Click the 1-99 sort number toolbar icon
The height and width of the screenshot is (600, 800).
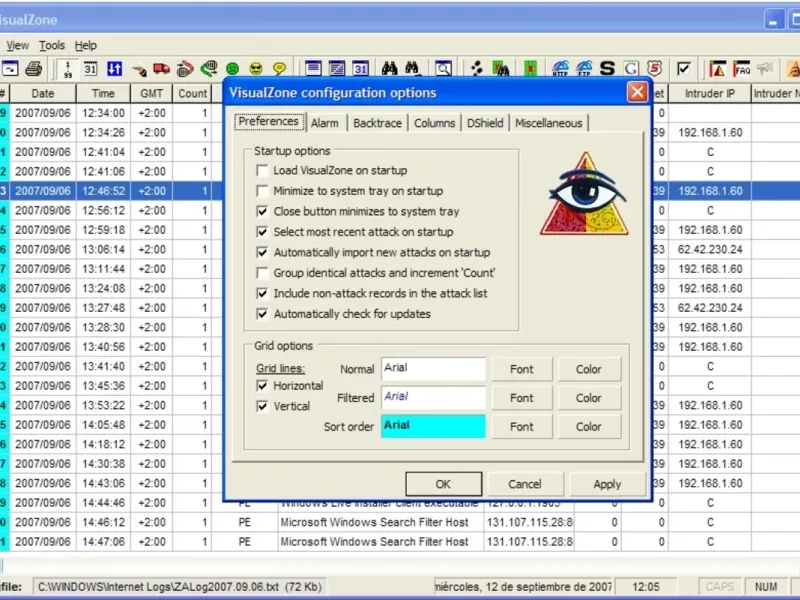(68, 68)
